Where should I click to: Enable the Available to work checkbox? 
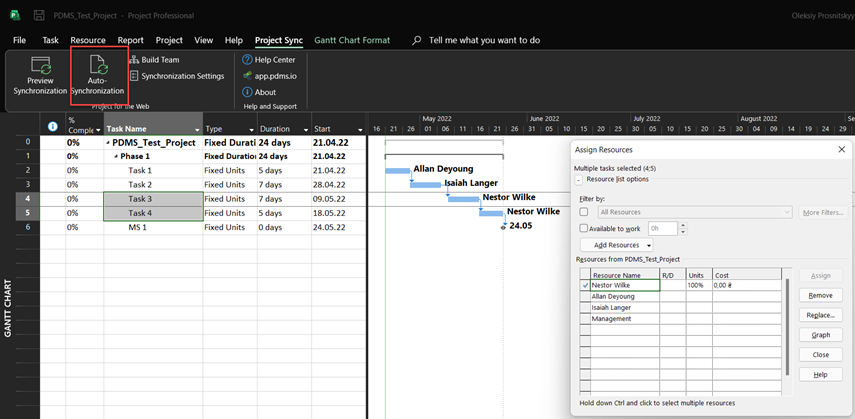coord(583,229)
